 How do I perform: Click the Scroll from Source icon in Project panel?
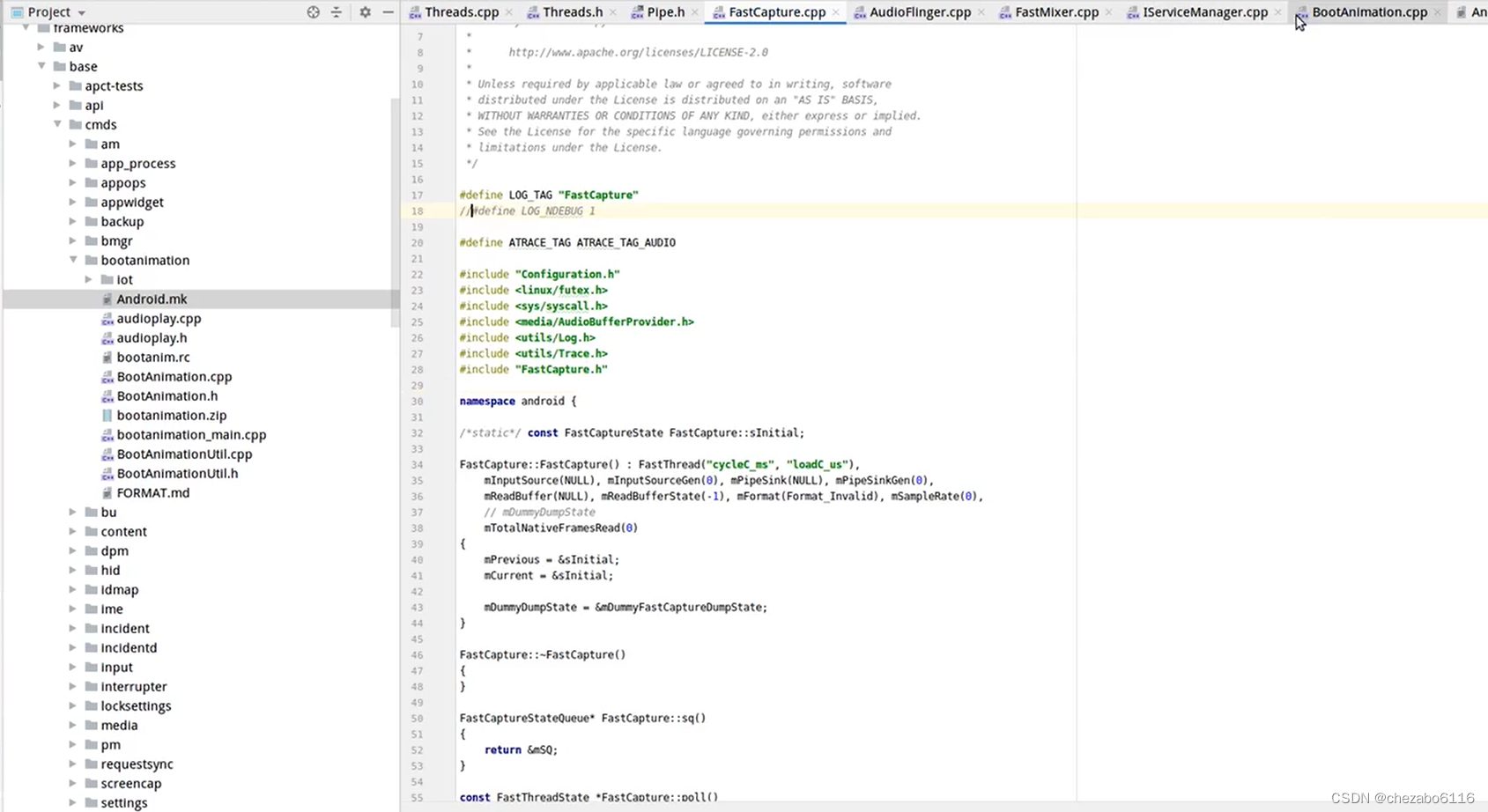[313, 12]
